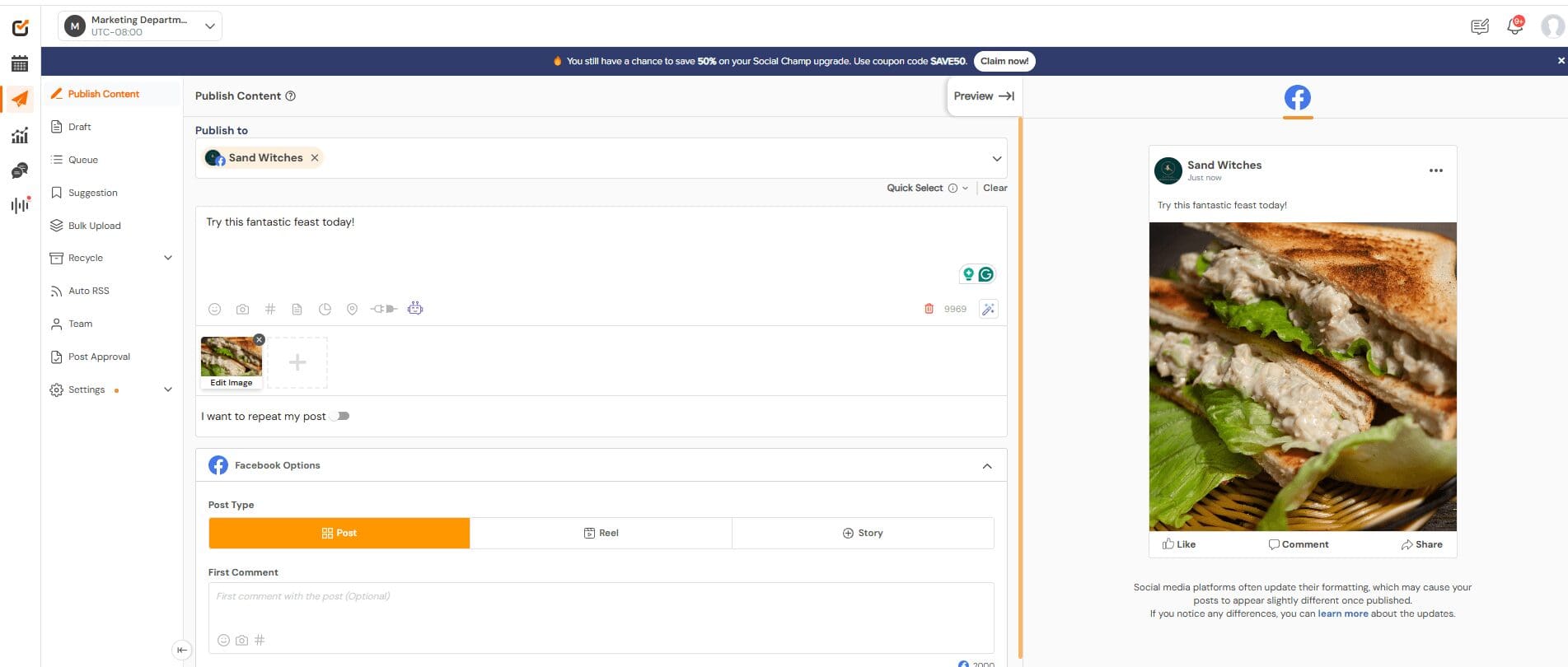Insert saved text document icon in composer
Image resolution: width=1568 pixels, height=667 pixels.
coord(297,309)
